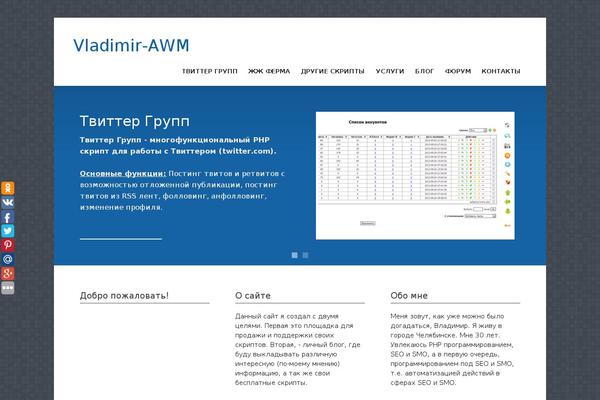
Task: Select the second slider pagination dot
Action: 305,255
